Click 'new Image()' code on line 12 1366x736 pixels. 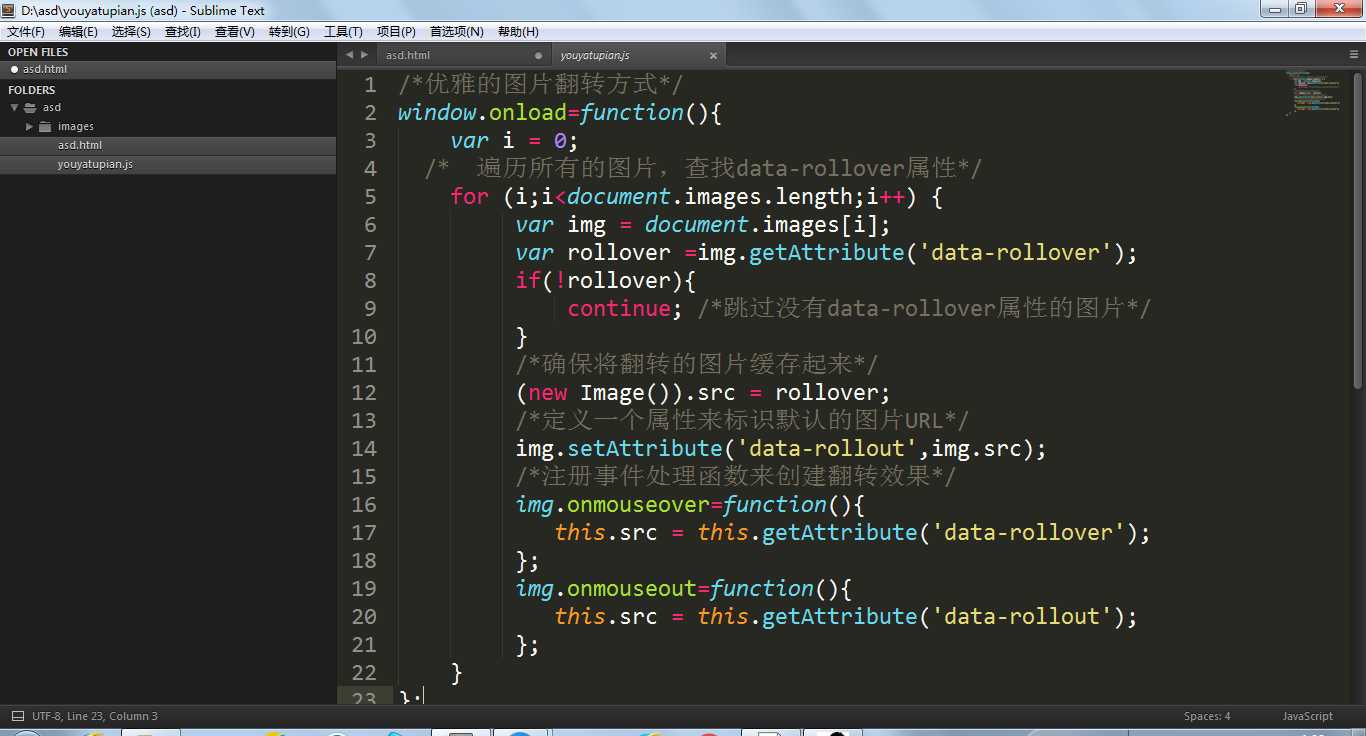point(600,393)
